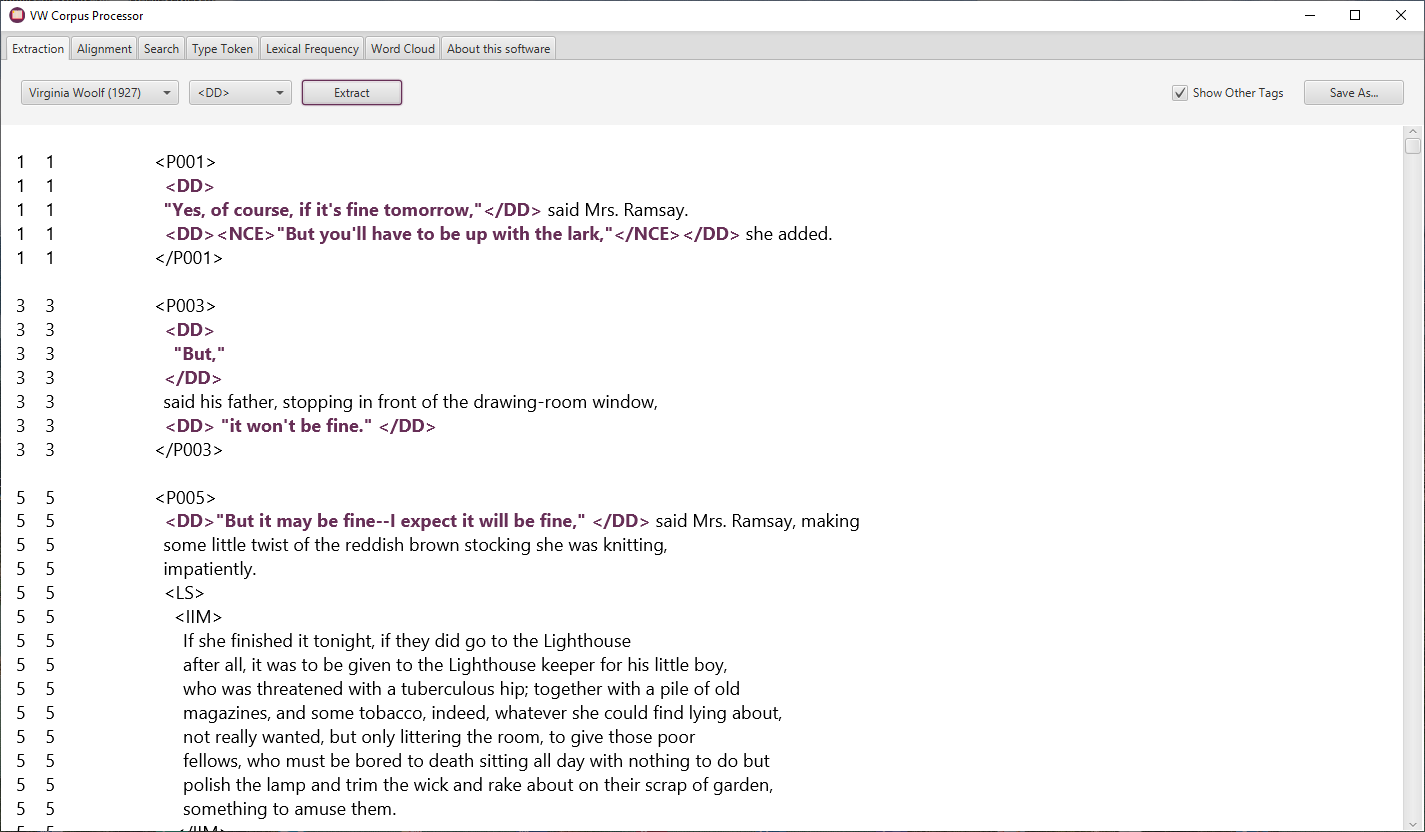This screenshot has height=832, width=1425.
Task: Click the text "But you'll have to be up with the lark,"
Action: pos(444,234)
